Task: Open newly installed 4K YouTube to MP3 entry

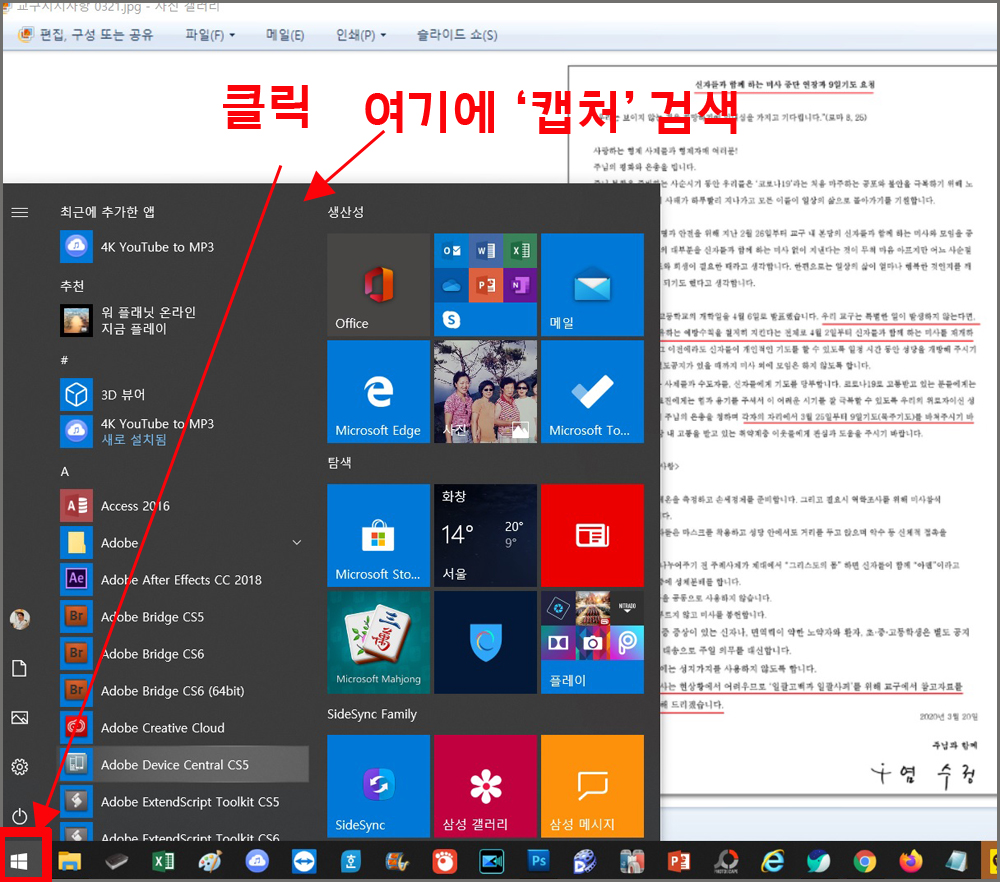Action: (182, 432)
